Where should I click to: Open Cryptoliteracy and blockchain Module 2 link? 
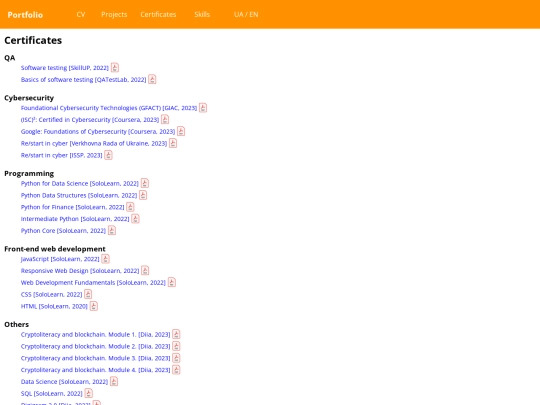(x=95, y=346)
